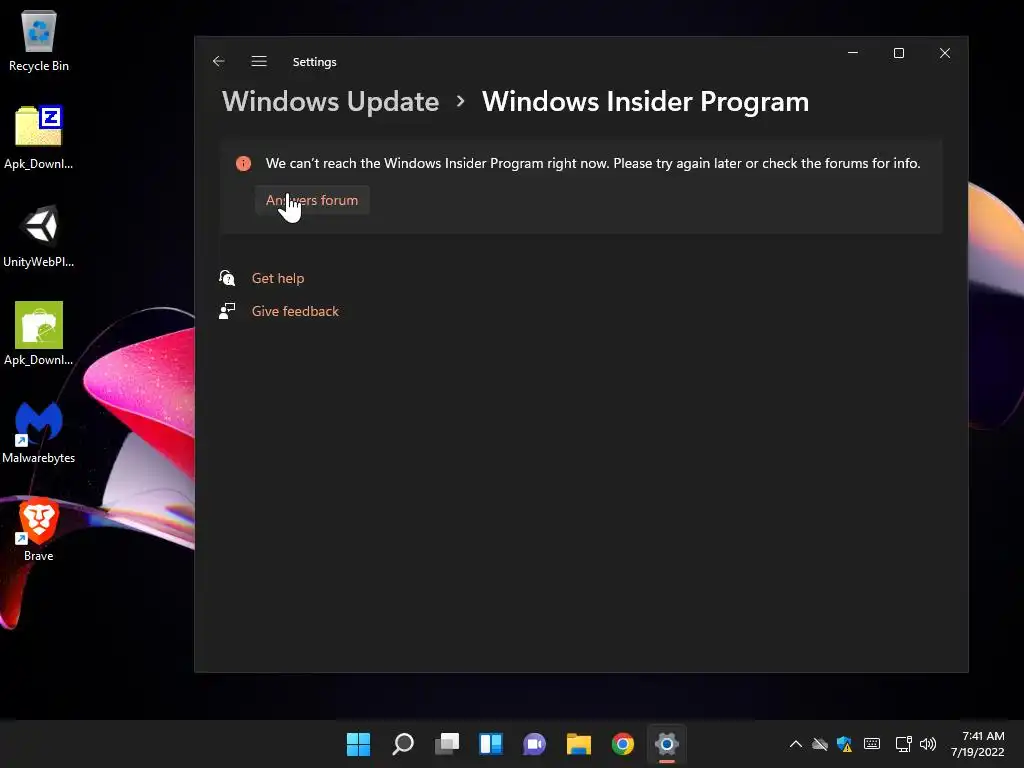Click the orange error info icon
The height and width of the screenshot is (768, 1024).
[244, 163]
